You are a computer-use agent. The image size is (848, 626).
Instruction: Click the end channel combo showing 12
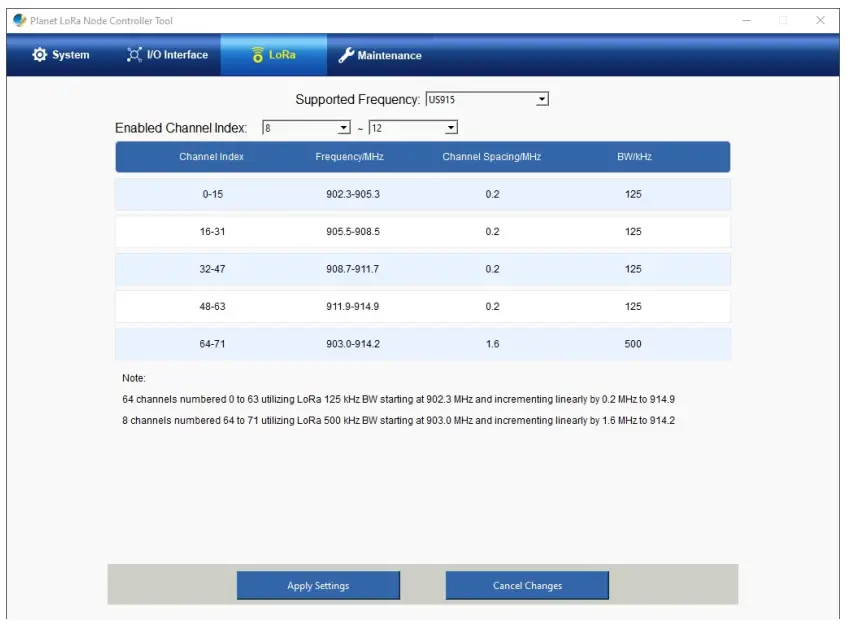tap(413, 128)
